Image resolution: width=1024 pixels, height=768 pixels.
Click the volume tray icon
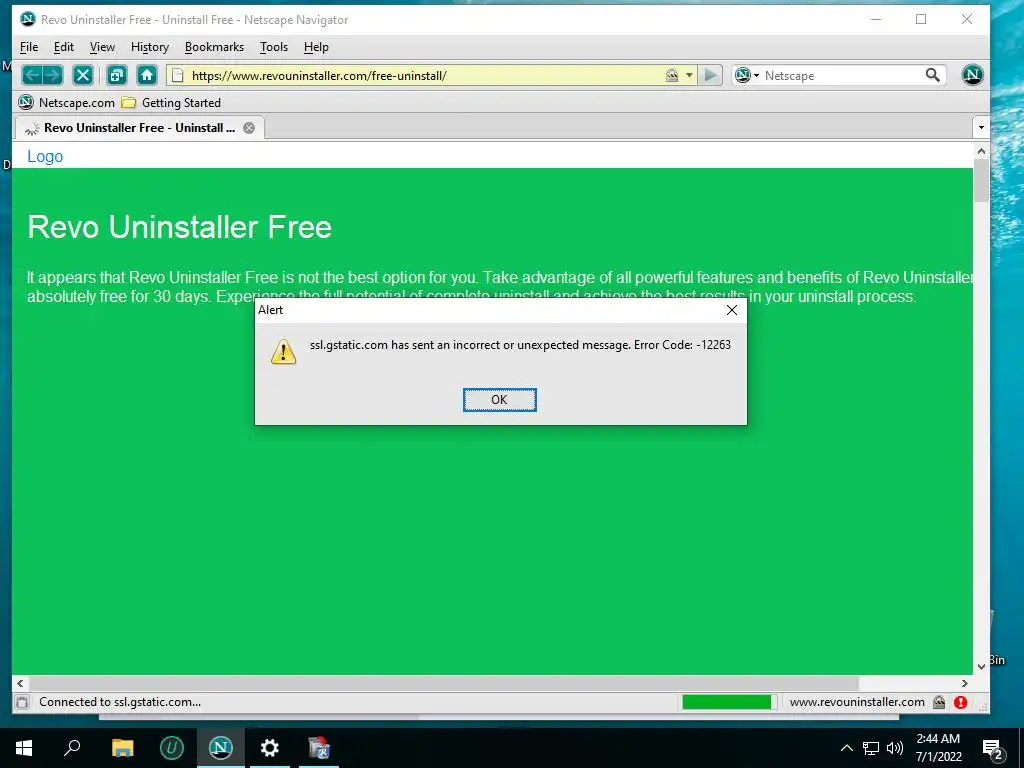[x=895, y=748]
